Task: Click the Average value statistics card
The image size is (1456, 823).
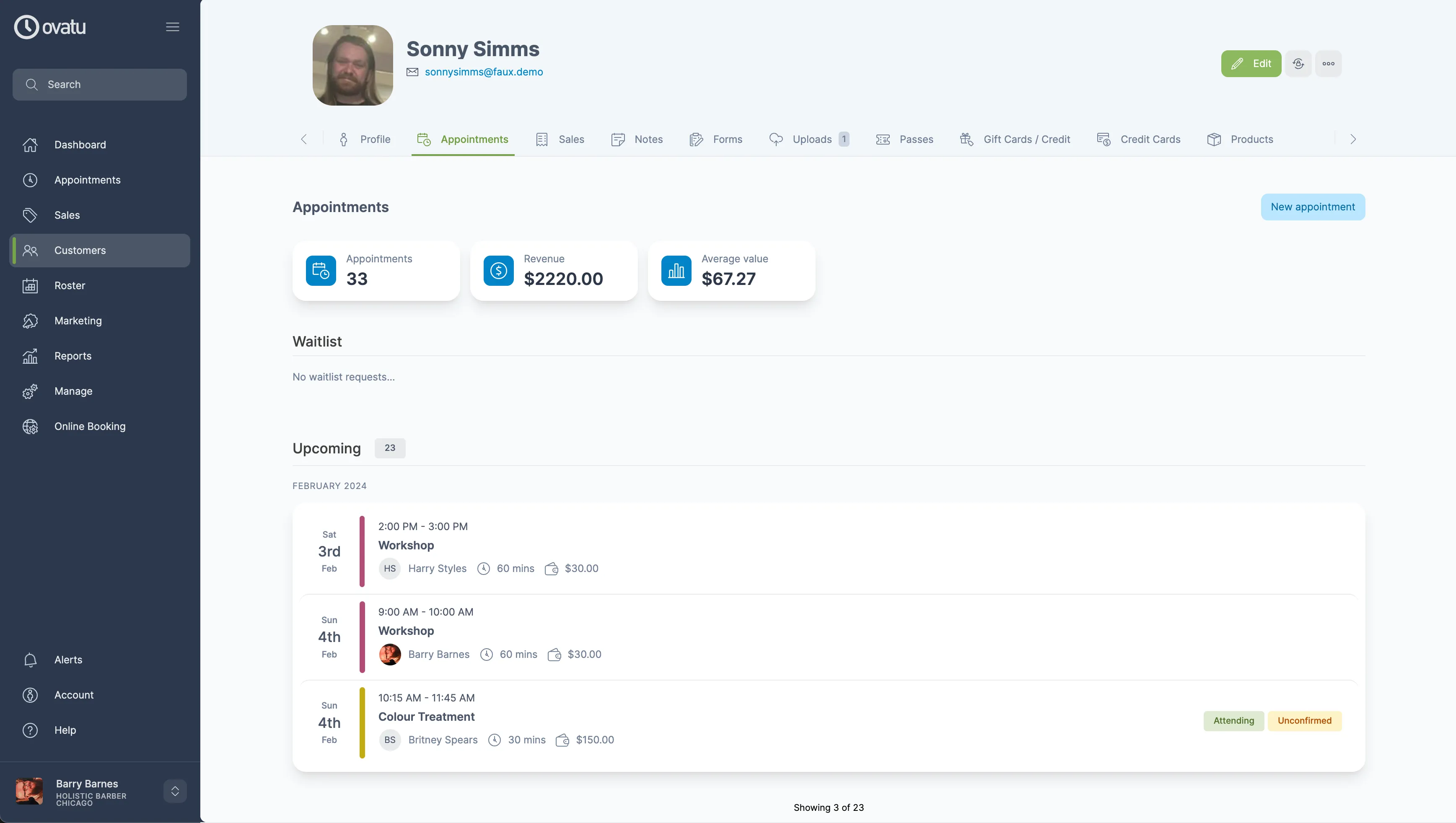Action: click(731, 271)
